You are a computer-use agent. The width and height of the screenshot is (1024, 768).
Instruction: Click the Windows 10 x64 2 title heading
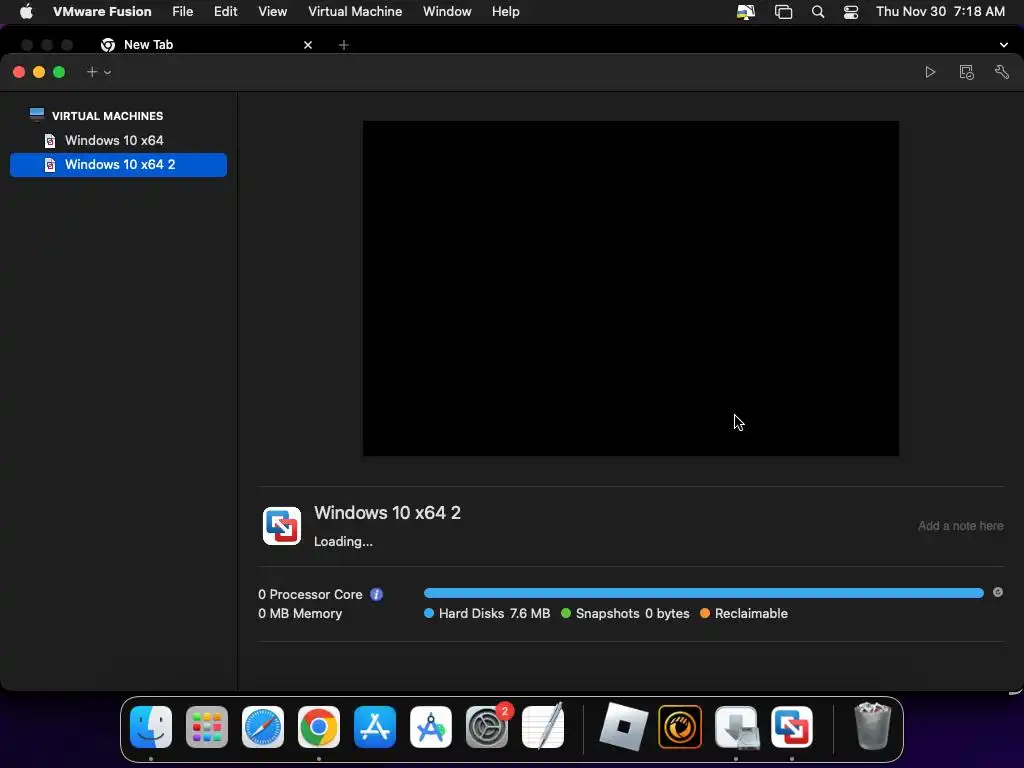pyautogui.click(x=387, y=513)
